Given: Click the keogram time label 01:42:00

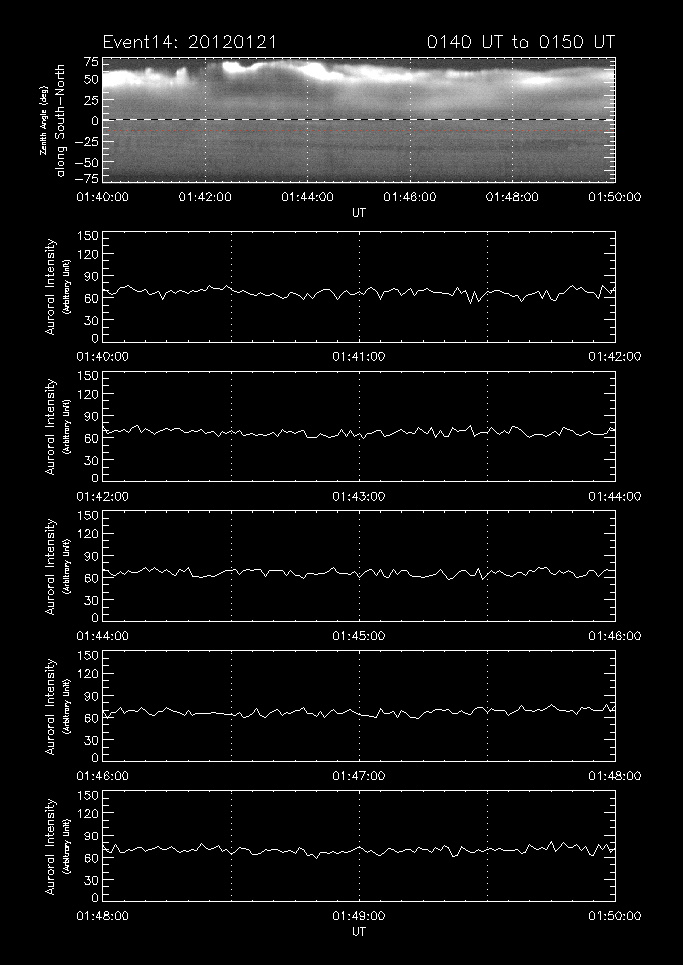Looking at the screenshot, I should point(205,197).
